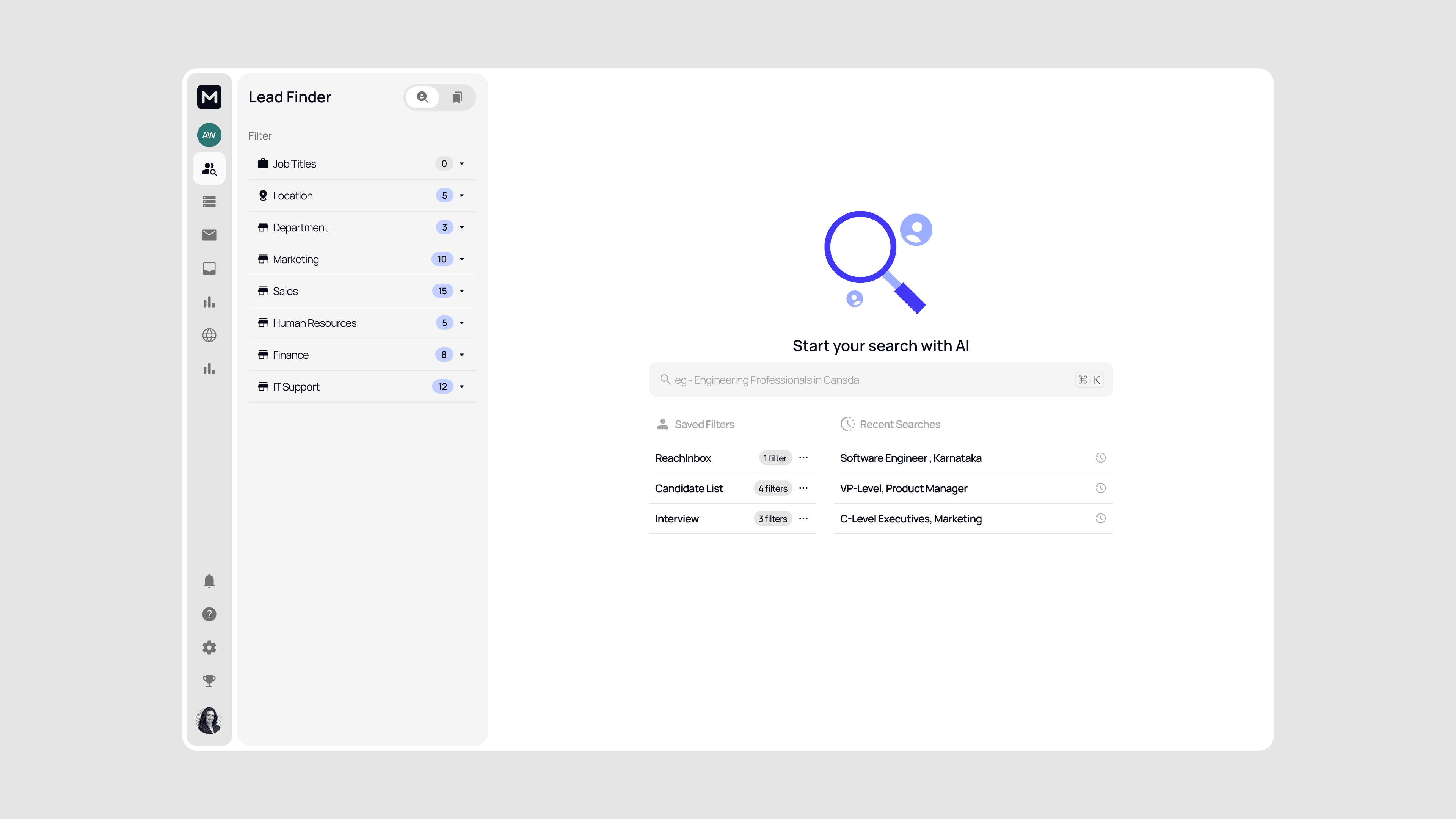Screen dimensions: 1456x819
Task: Click the inbox tray sidebar icon
Action: click(x=209, y=268)
